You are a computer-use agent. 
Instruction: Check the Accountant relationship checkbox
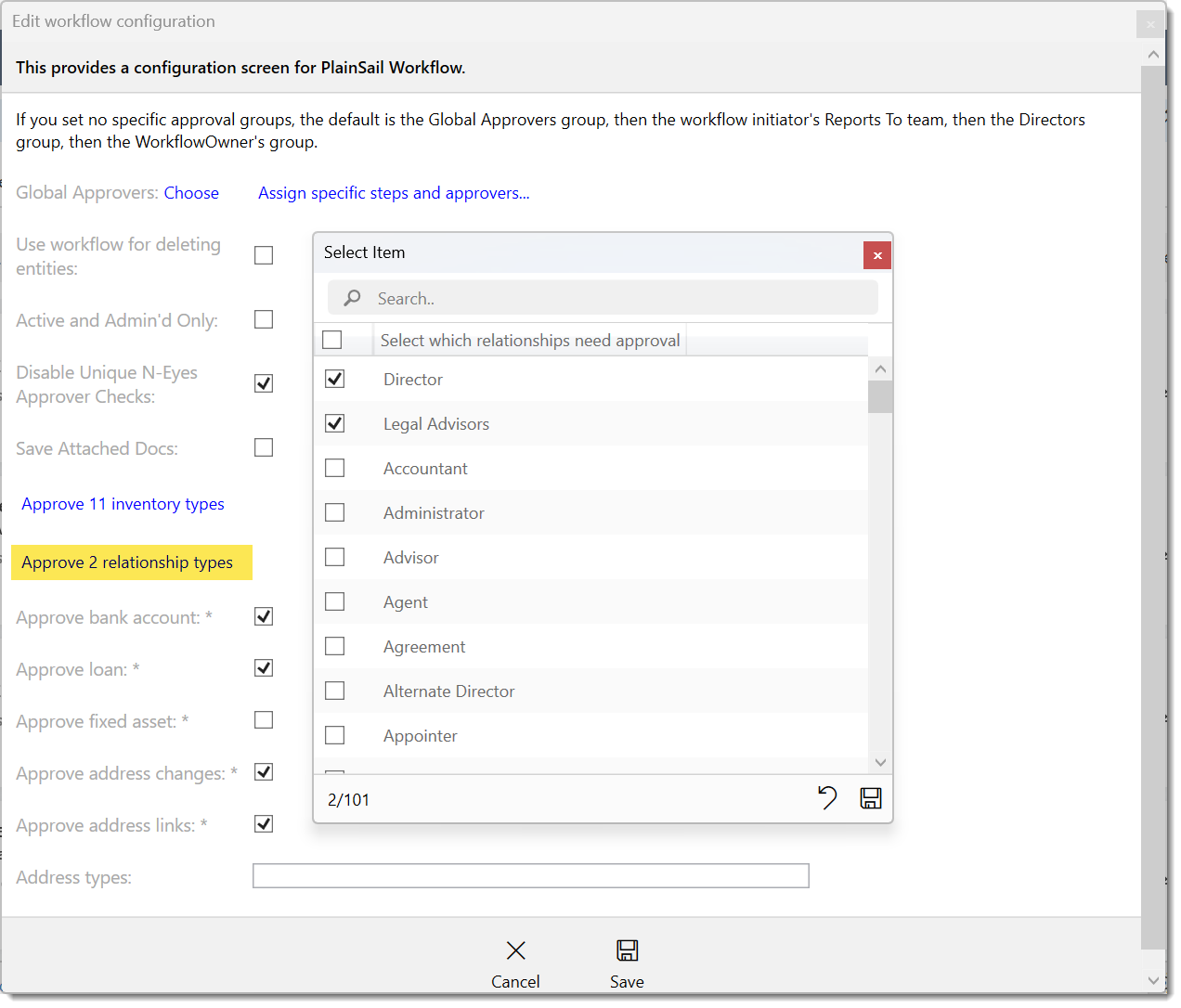coord(334,467)
